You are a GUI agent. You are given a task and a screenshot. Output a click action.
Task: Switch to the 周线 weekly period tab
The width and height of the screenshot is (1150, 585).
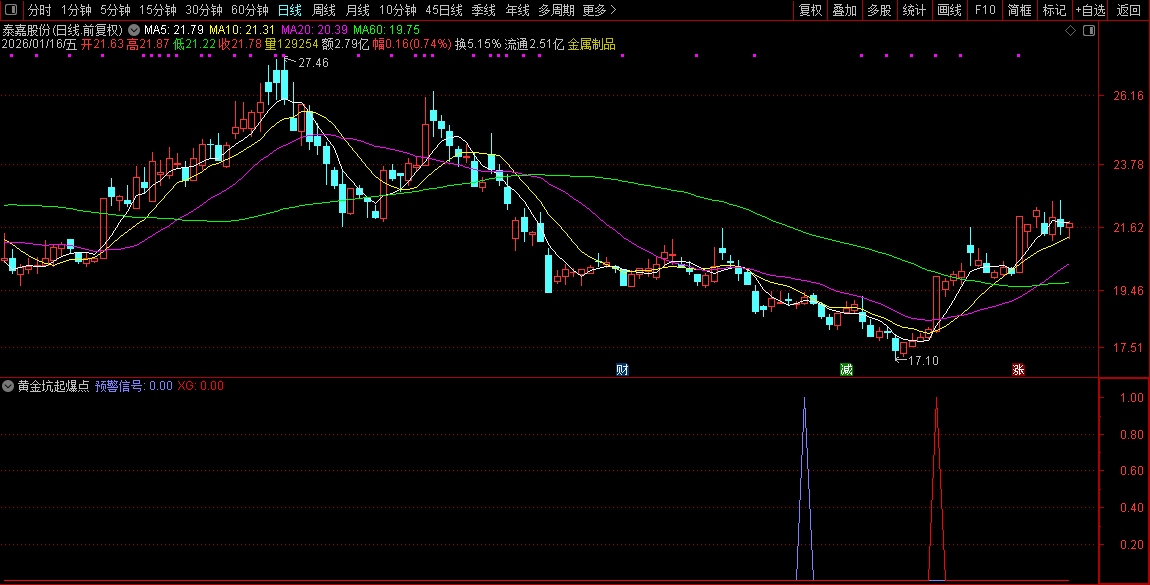[x=324, y=10]
